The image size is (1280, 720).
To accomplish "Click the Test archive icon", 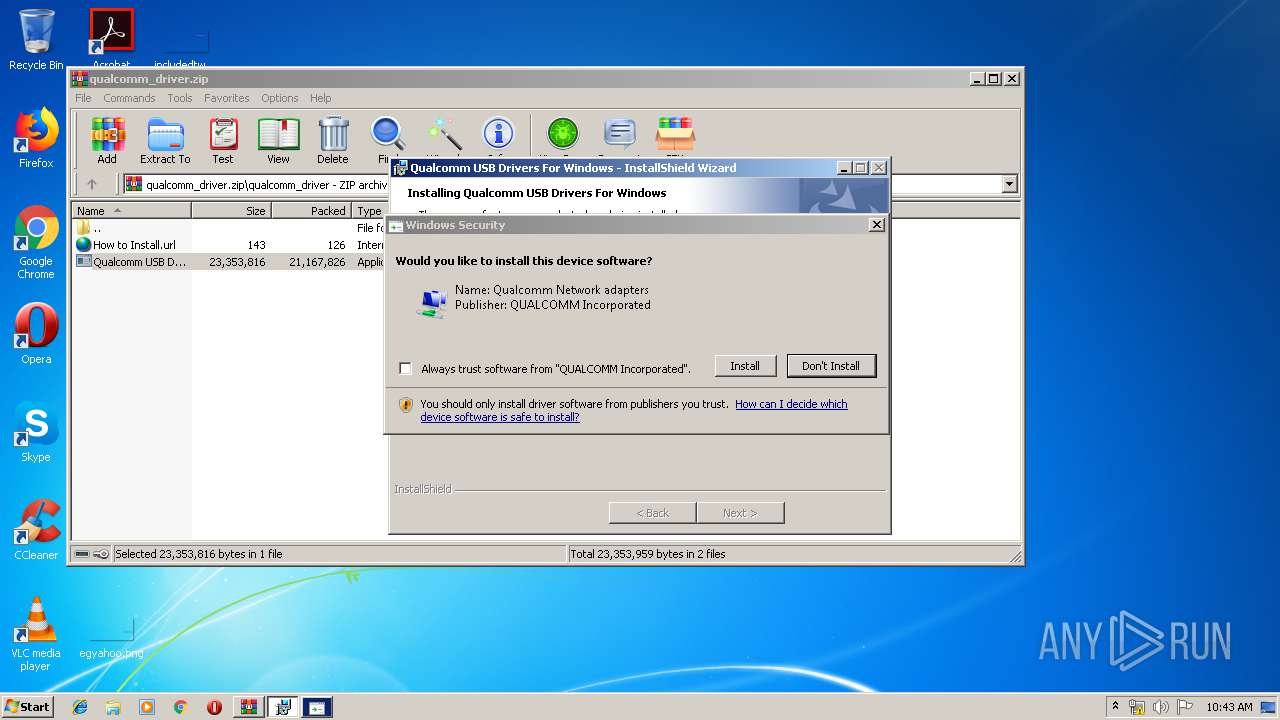I will 223,140.
